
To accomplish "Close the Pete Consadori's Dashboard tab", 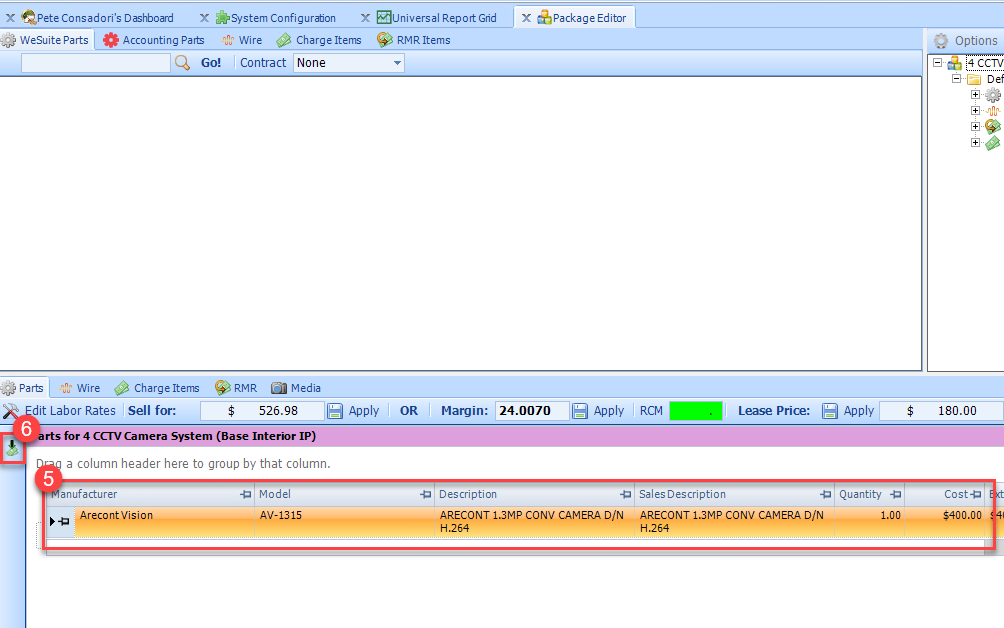I will point(10,18).
